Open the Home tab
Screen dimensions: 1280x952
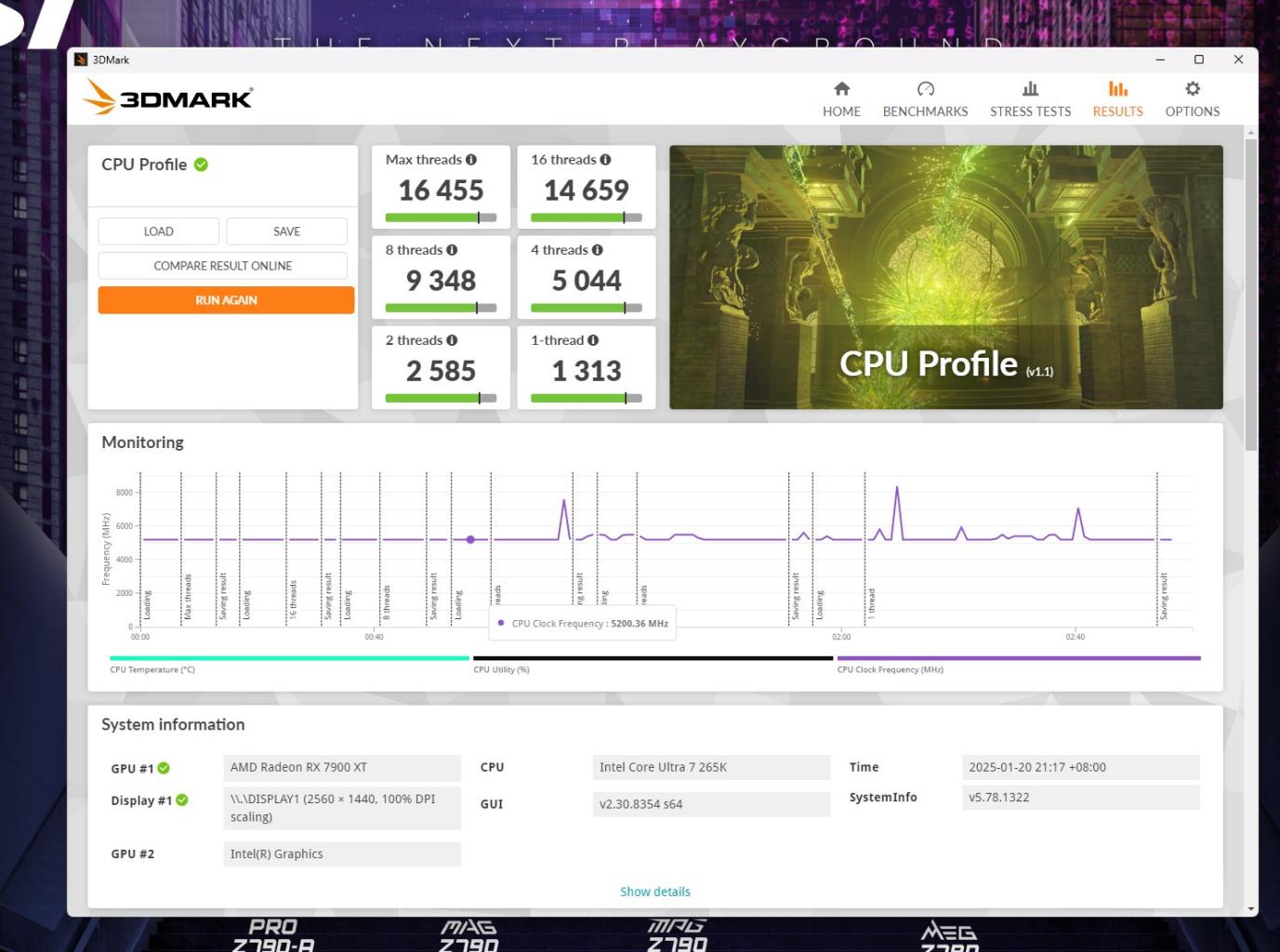tap(841, 99)
